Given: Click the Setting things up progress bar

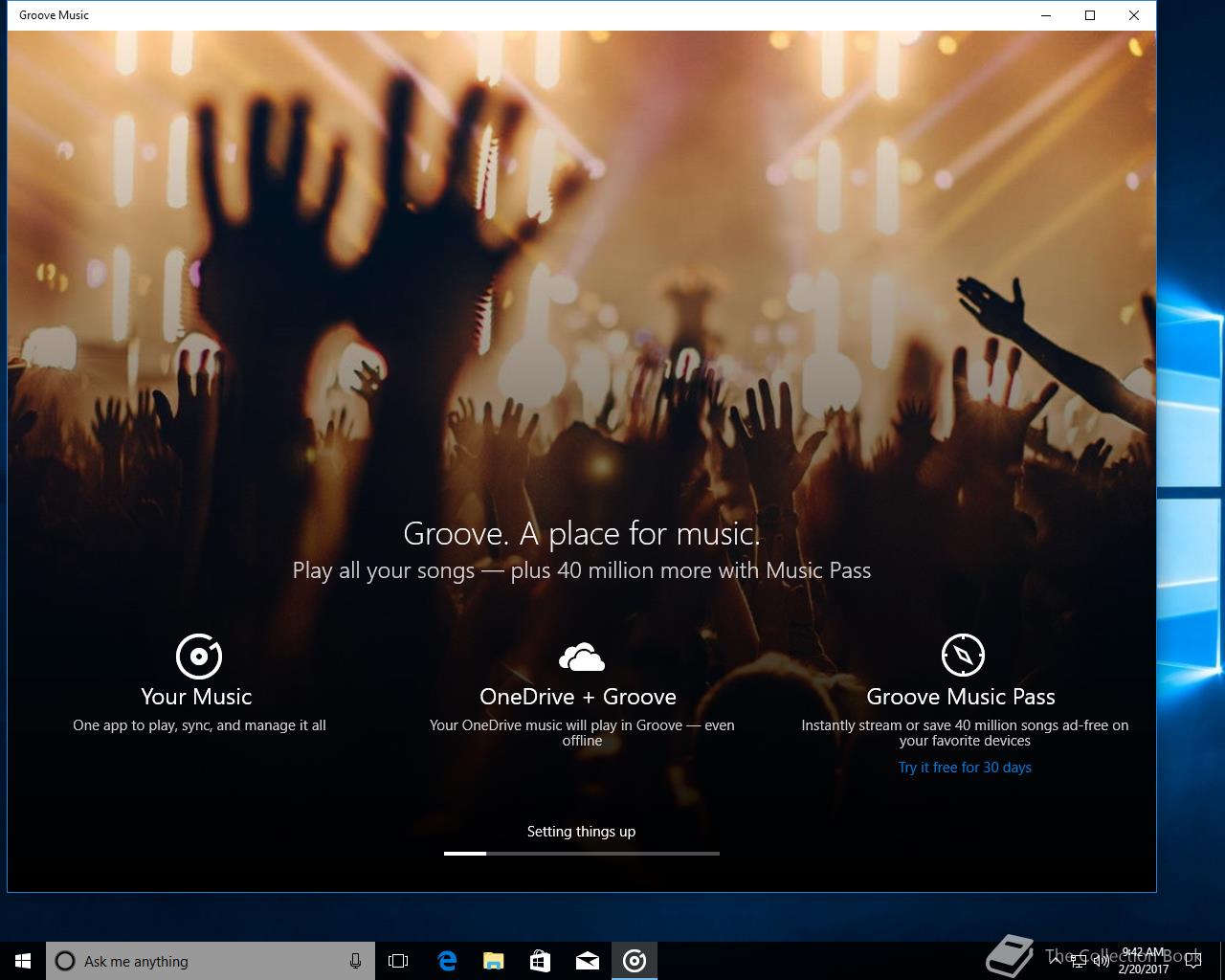Looking at the screenshot, I should pos(582,853).
